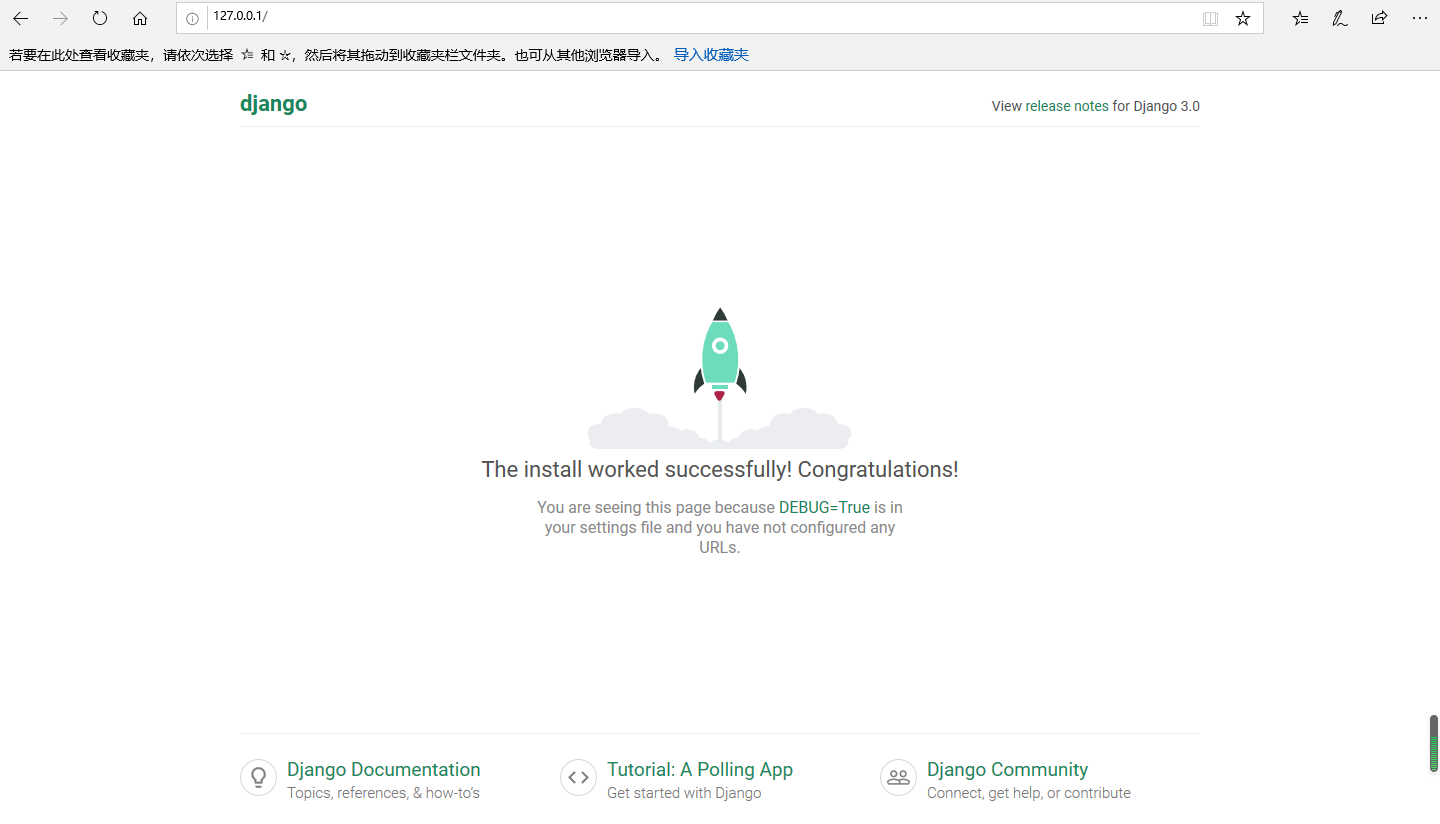Click the people icon for Django Community
The width and height of the screenshot is (1440, 824).
(898, 777)
